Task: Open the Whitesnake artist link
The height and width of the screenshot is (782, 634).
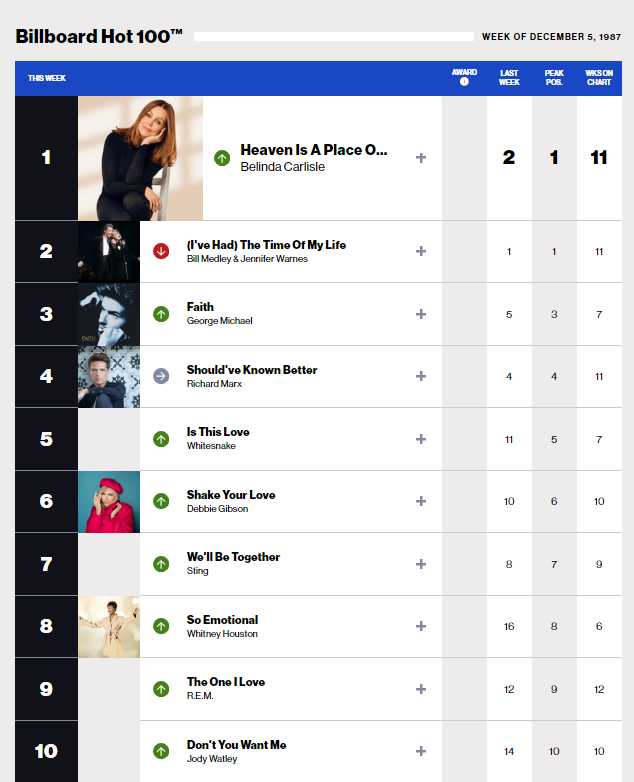Action: [x=211, y=446]
